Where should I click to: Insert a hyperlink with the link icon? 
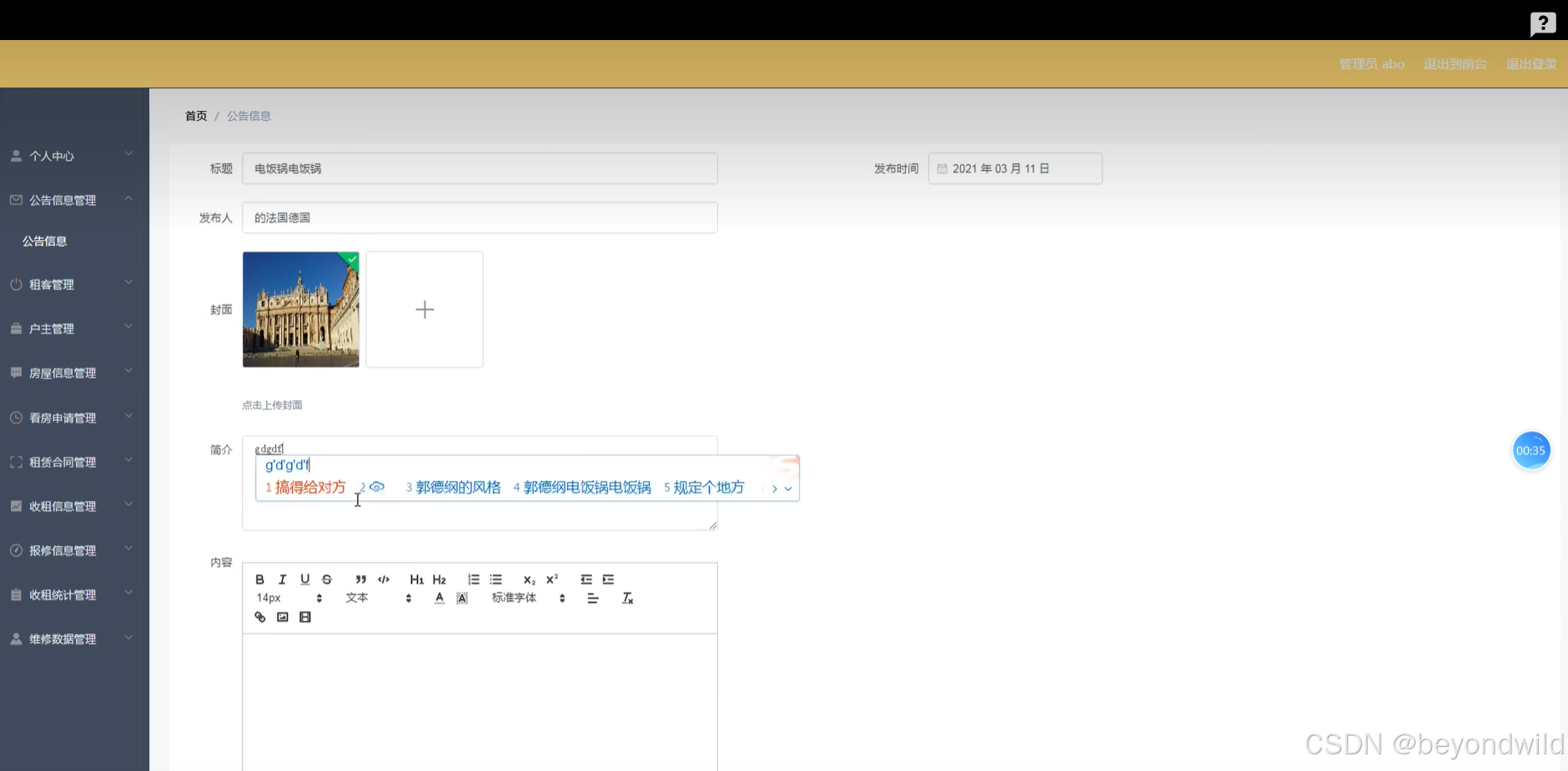tap(259, 617)
